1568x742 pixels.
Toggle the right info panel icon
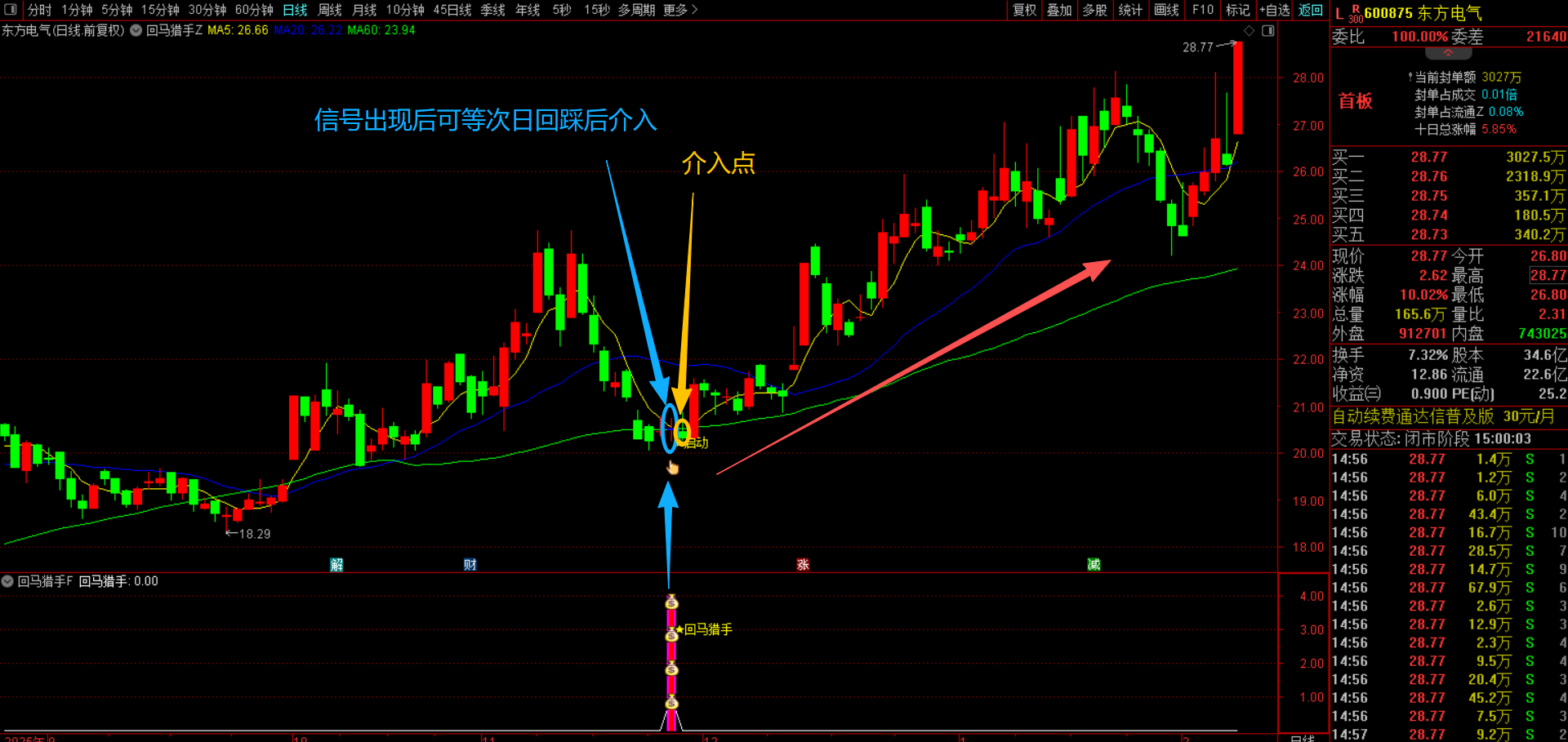[1268, 31]
